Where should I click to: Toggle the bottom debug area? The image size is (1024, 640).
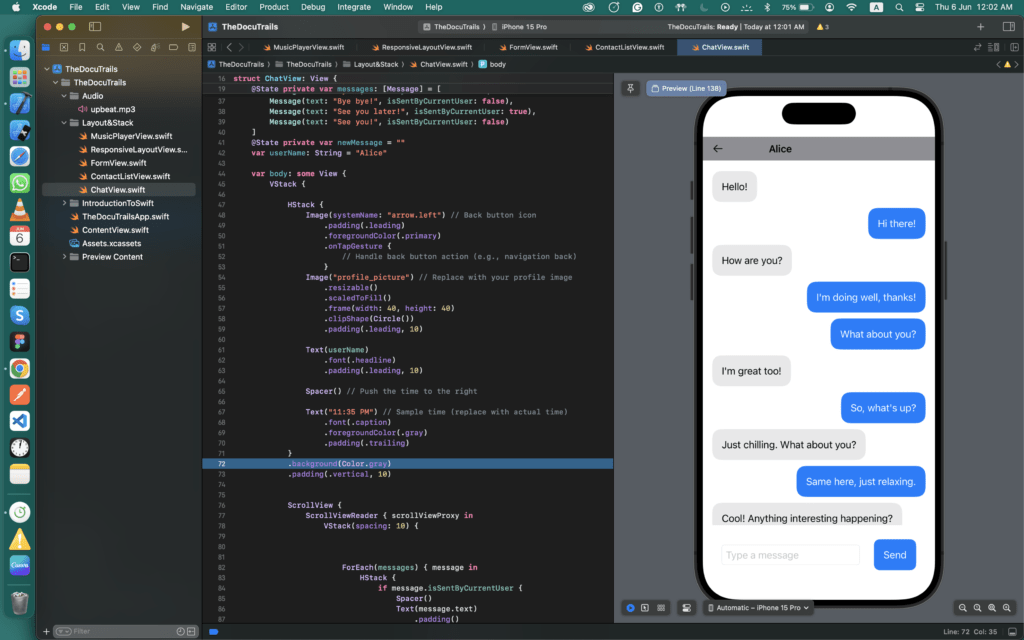coord(1012,632)
